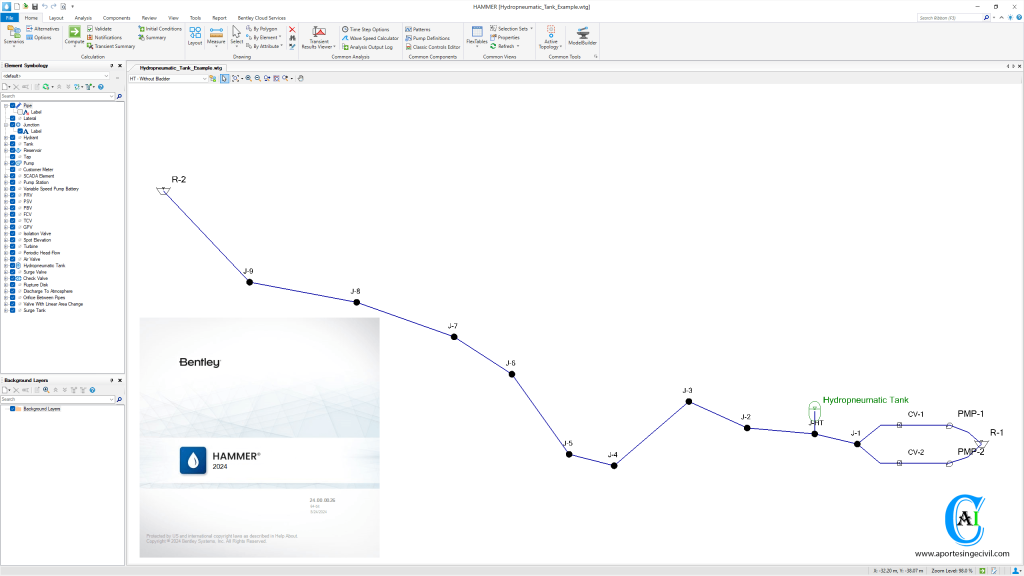
Task: Uncheck the Pipe element symbology checkbox
Action: click(x=13, y=105)
